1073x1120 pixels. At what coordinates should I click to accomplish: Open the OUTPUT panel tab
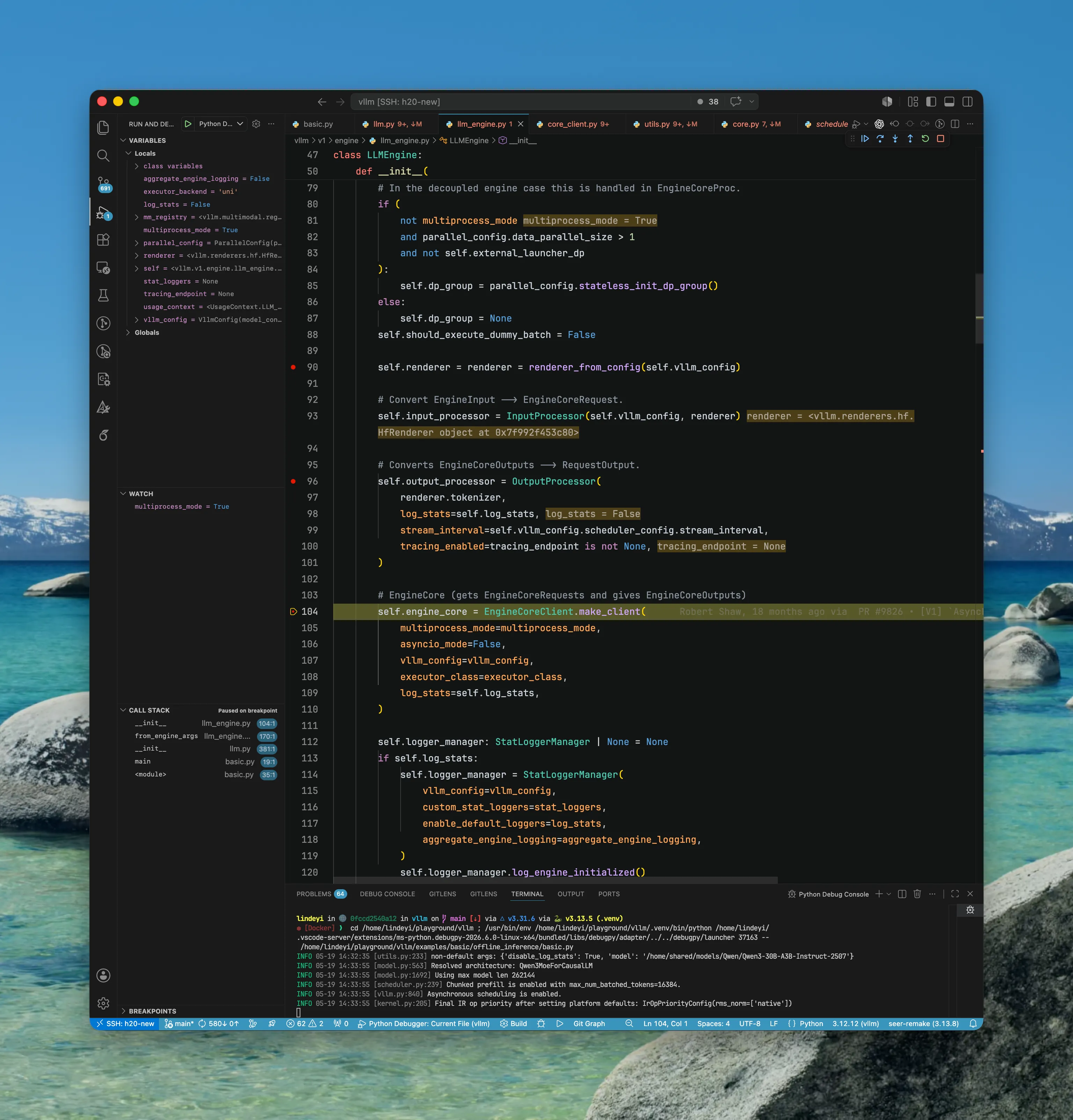[570, 894]
